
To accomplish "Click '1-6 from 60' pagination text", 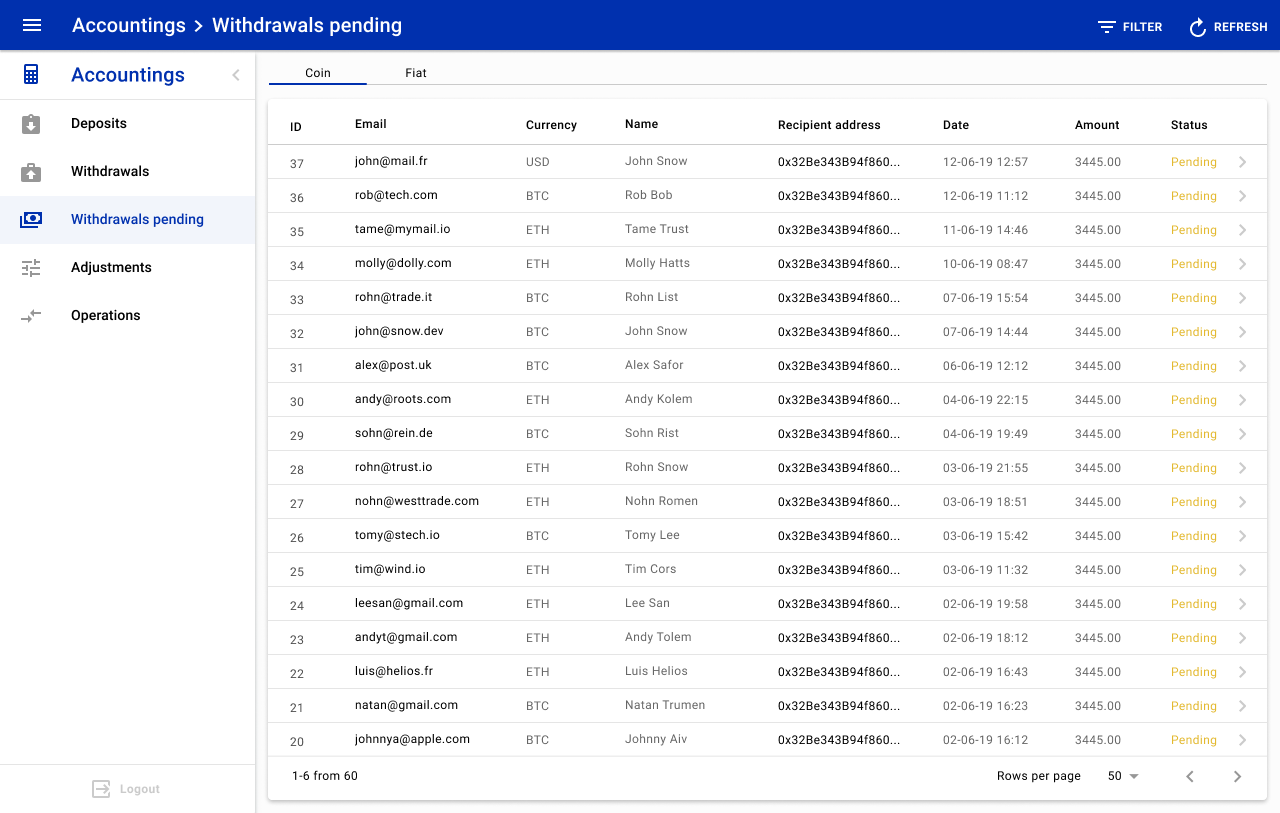I will pyautogui.click(x=325, y=776).
